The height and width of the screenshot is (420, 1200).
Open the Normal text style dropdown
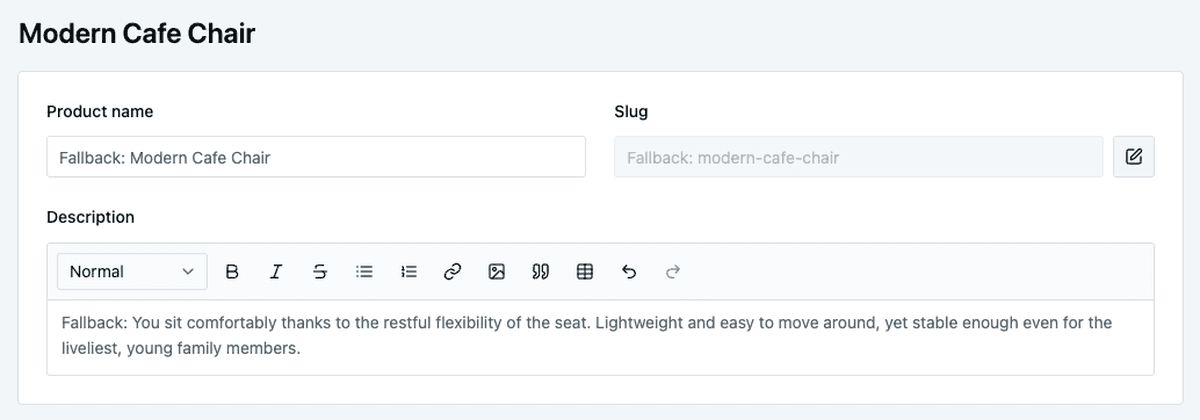tap(132, 272)
